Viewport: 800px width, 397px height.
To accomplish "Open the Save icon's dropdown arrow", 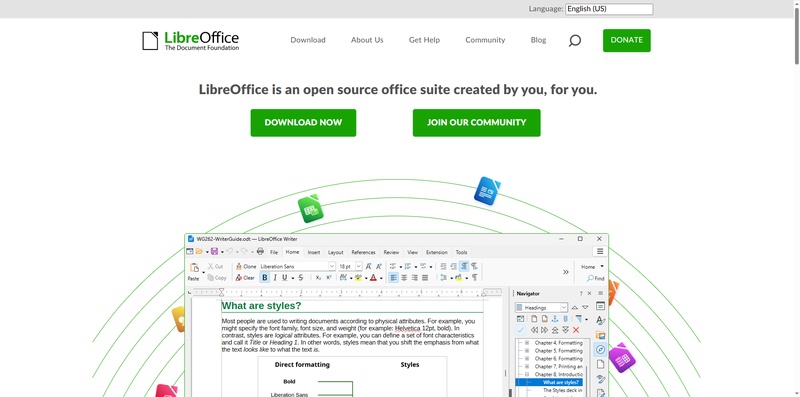I will pos(222,252).
